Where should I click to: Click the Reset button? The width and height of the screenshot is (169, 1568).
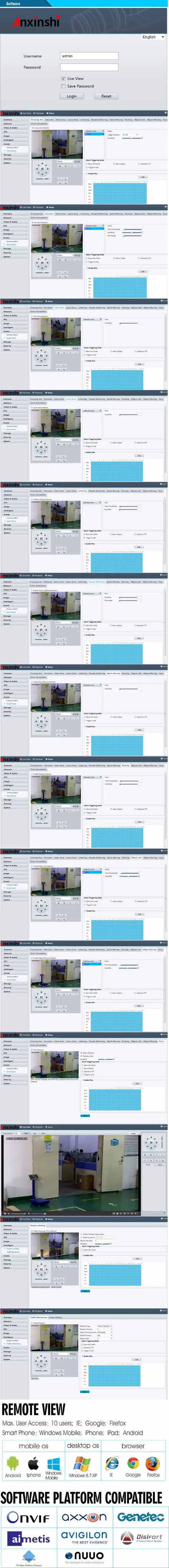pyautogui.click(x=106, y=96)
